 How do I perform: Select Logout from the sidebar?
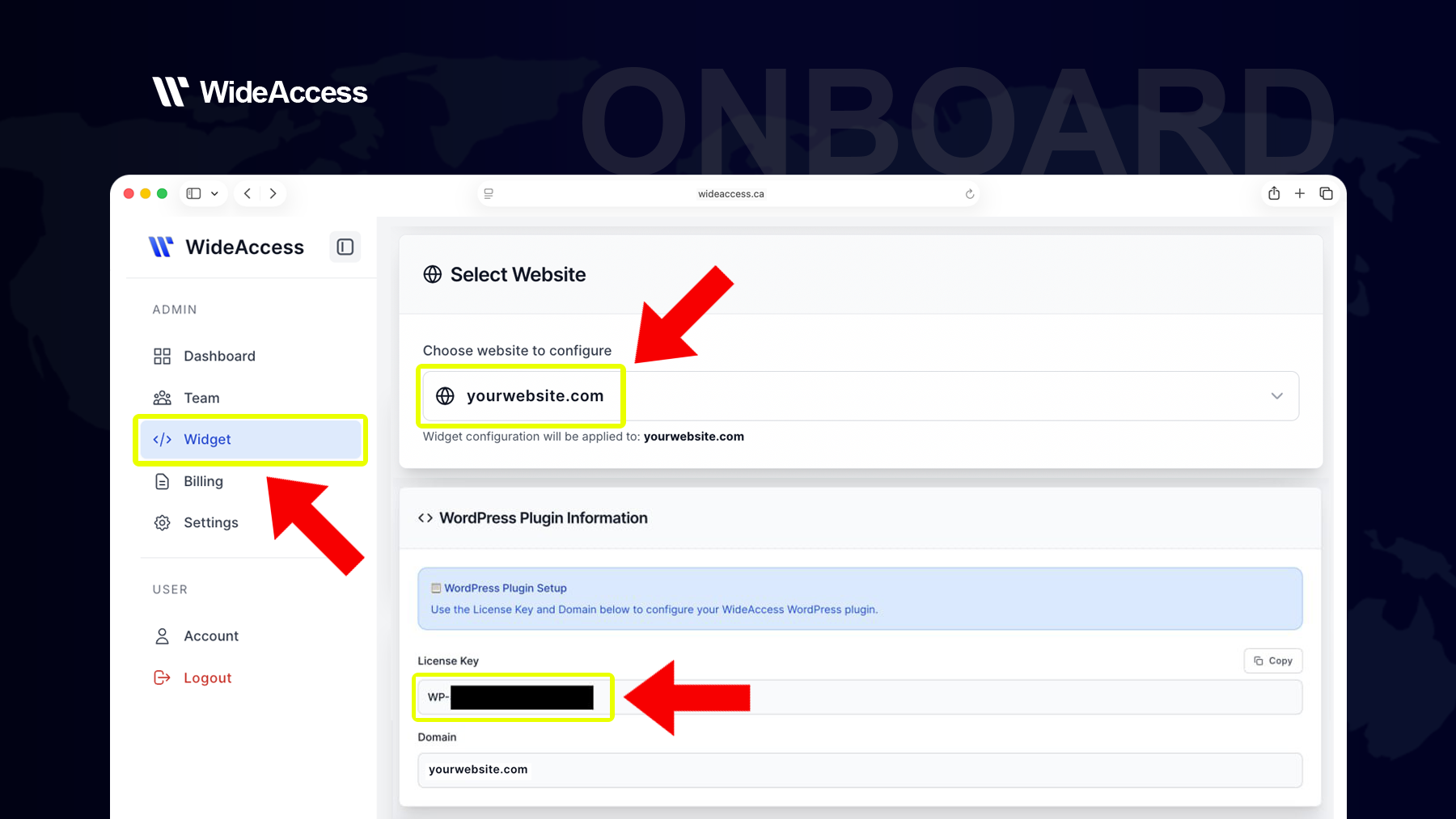pyautogui.click(x=207, y=678)
